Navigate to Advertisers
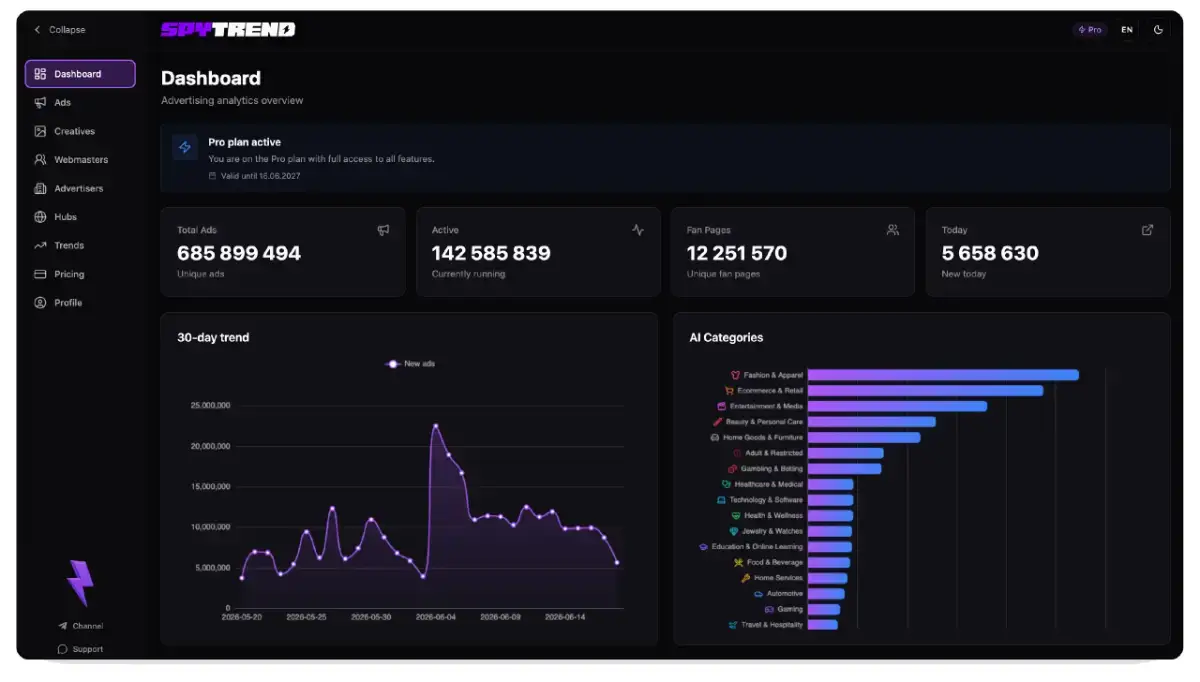The width and height of the screenshot is (1200, 682). pos(80,188)
